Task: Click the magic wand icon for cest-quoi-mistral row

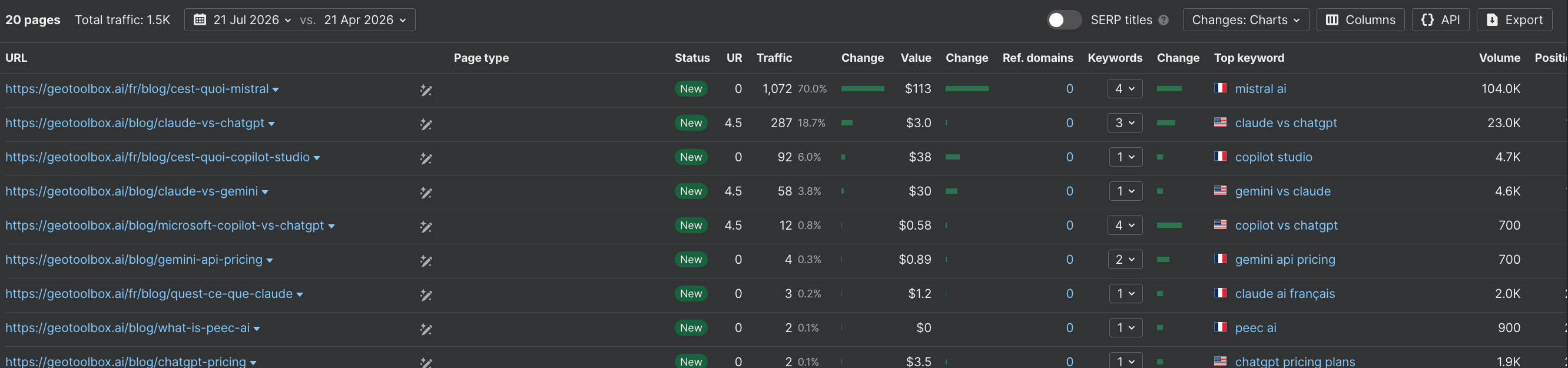Action: (x=426, y=90)
